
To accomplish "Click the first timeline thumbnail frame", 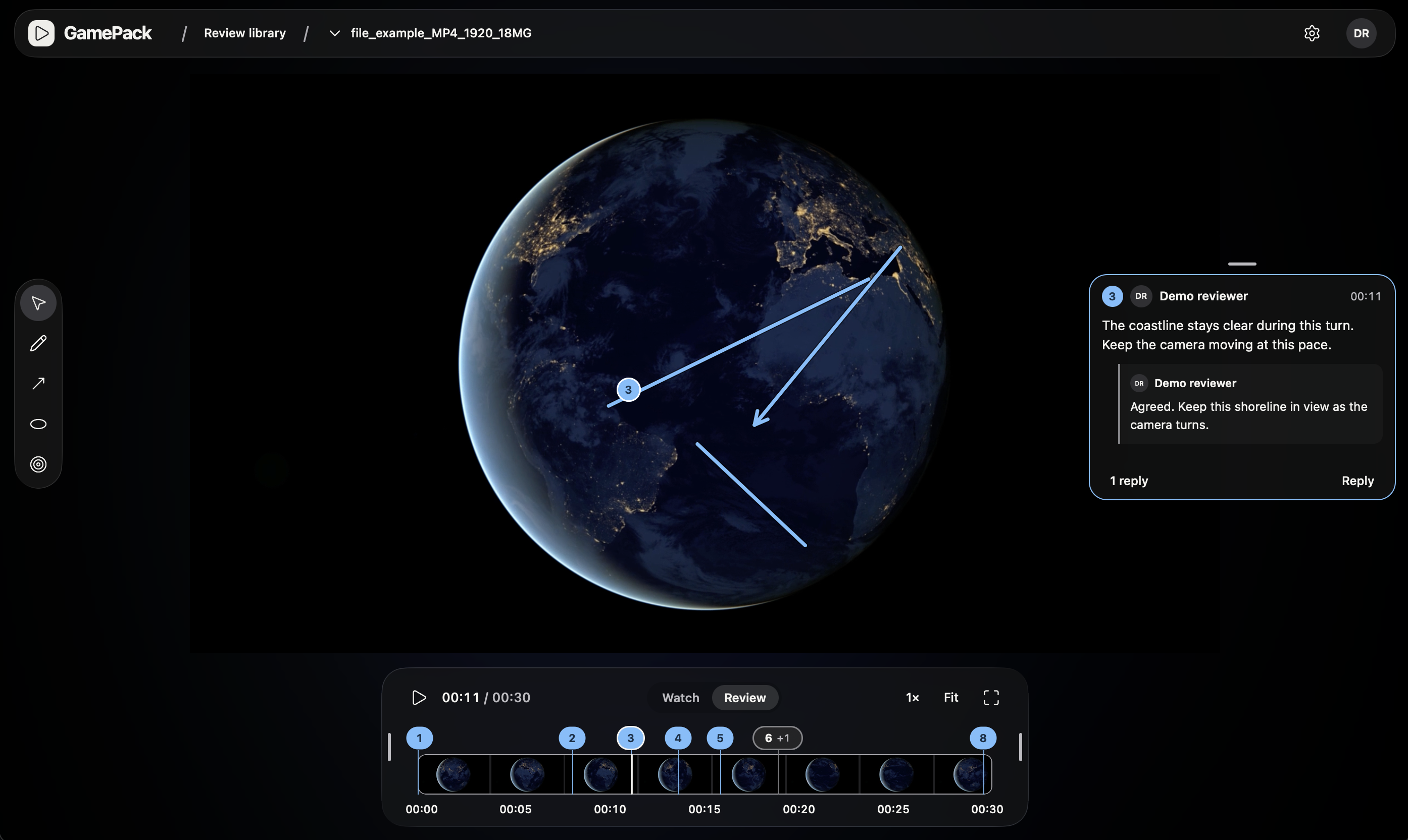I will (454, 774).
